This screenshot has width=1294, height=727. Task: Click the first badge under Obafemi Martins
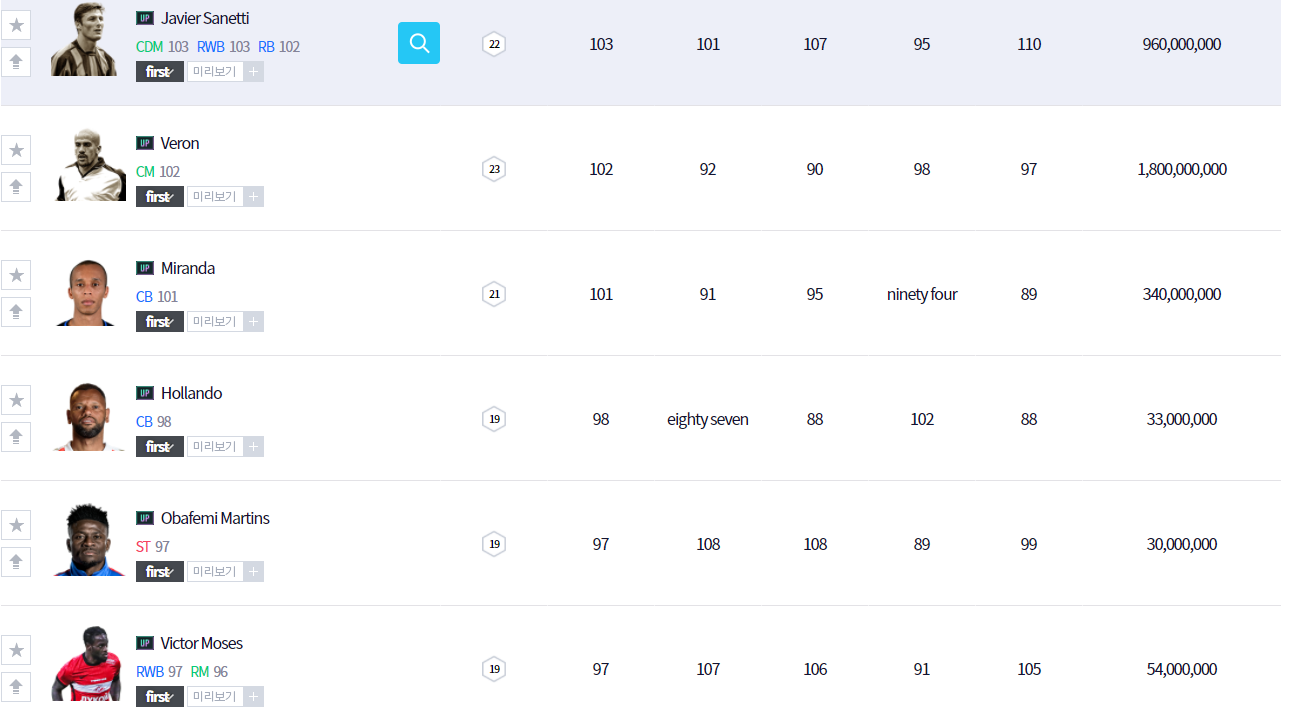(160, 572)
